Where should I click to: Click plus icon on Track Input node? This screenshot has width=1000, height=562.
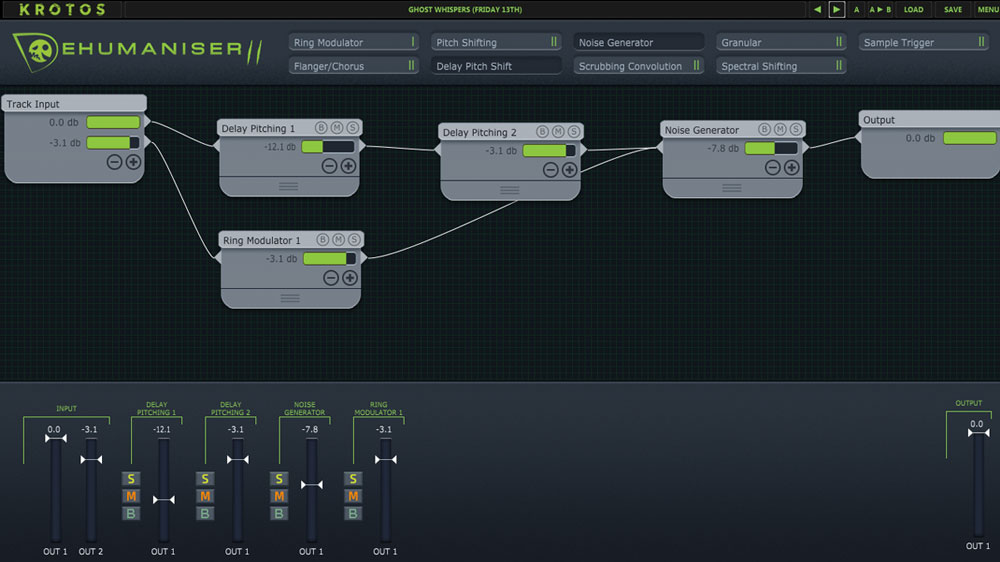133,162
